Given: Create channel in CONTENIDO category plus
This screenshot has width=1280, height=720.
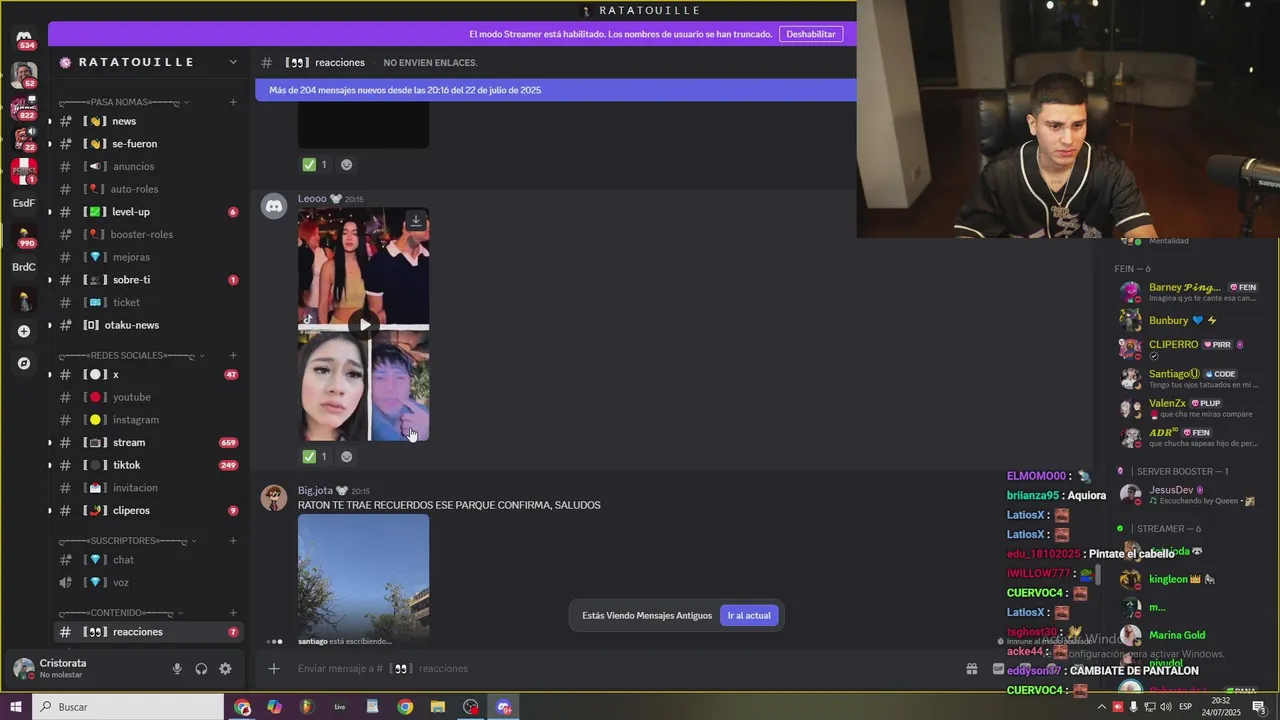Looking at the screenshot, I should pyautogui.click(x=233, y=613).
